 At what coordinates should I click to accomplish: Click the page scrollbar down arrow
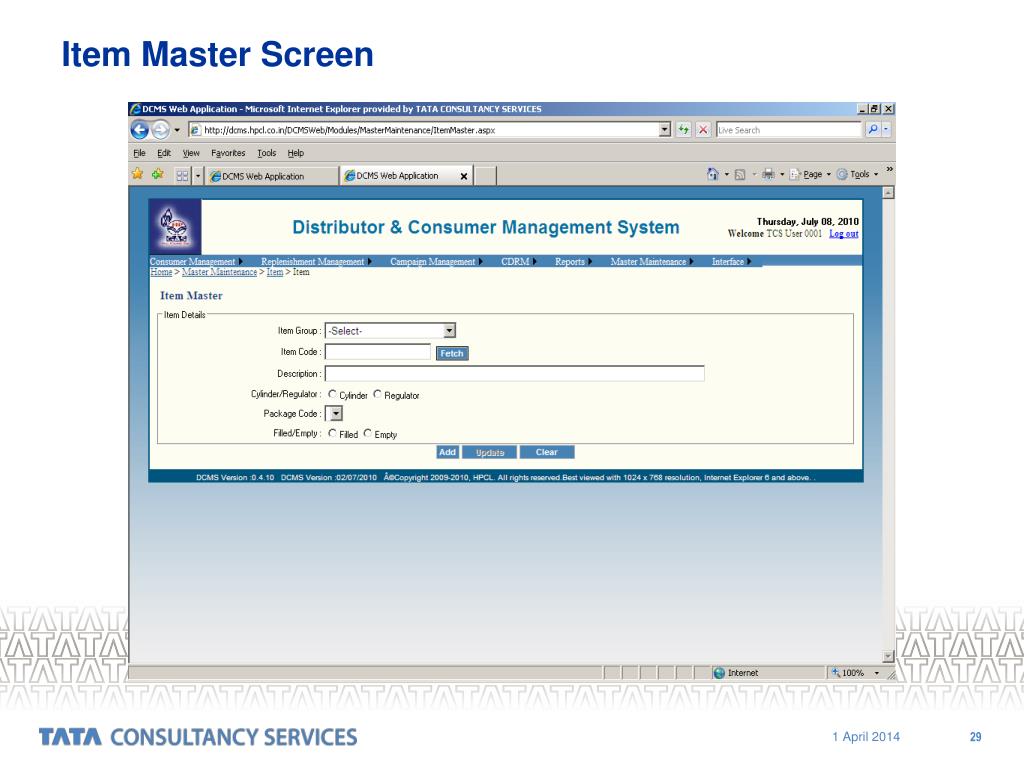[x=888, y=657]
